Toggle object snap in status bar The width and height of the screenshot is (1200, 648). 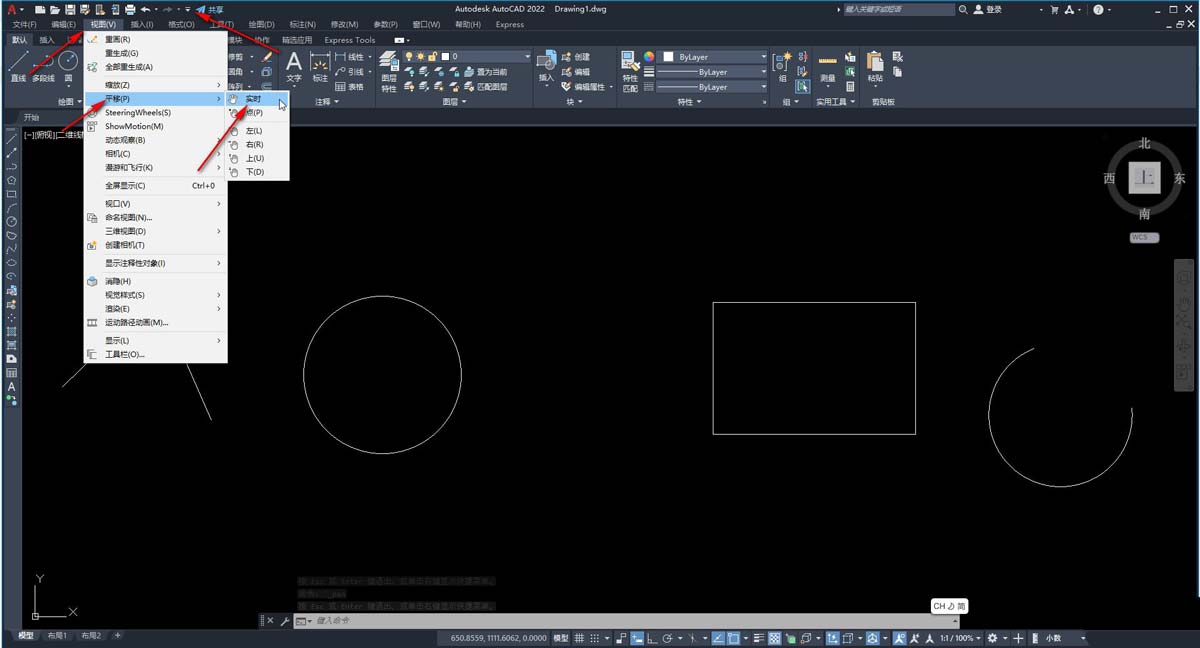click(733, 637)
